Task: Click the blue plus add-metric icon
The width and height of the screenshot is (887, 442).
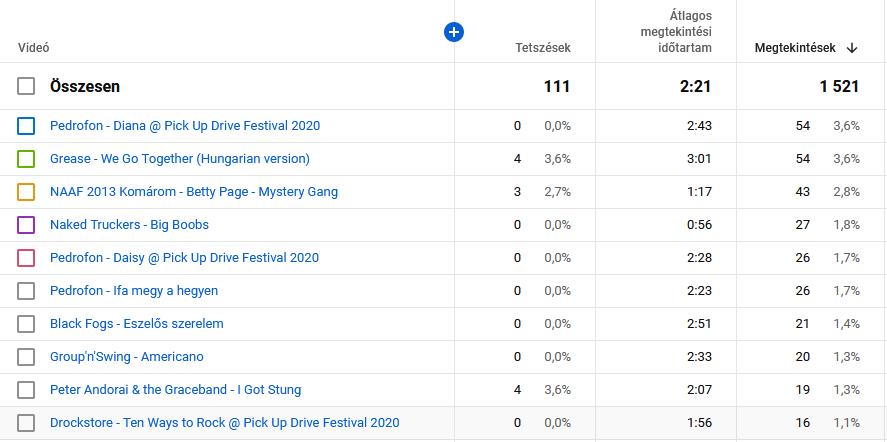Action: point(453,33)
